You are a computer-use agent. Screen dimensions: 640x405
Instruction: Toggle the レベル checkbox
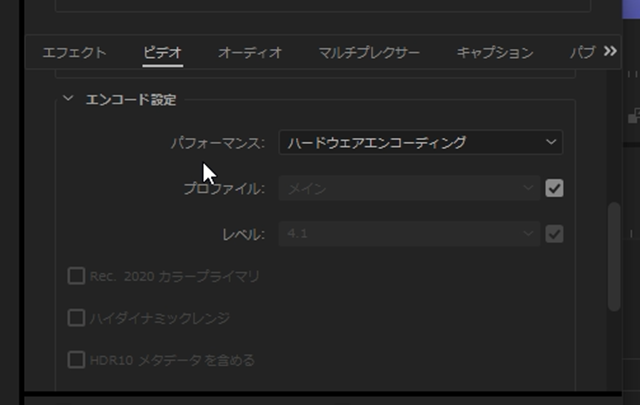pos(554,234)
